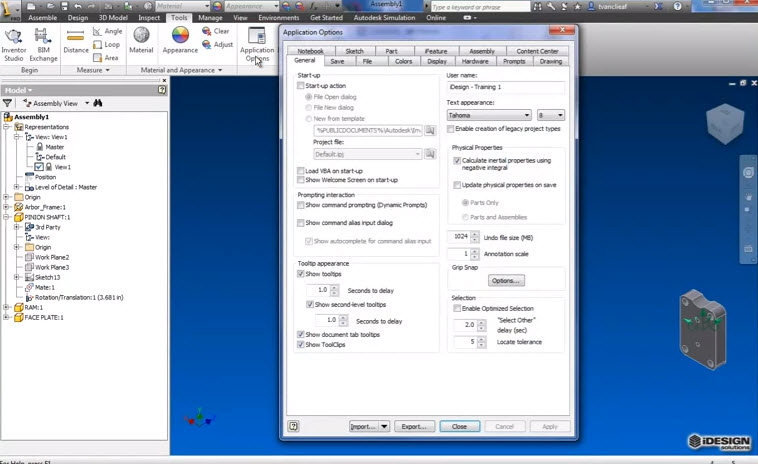Open the Tahoma font dropdown
This screenshot has height=464, width=758.
click(x=489, y=115)
